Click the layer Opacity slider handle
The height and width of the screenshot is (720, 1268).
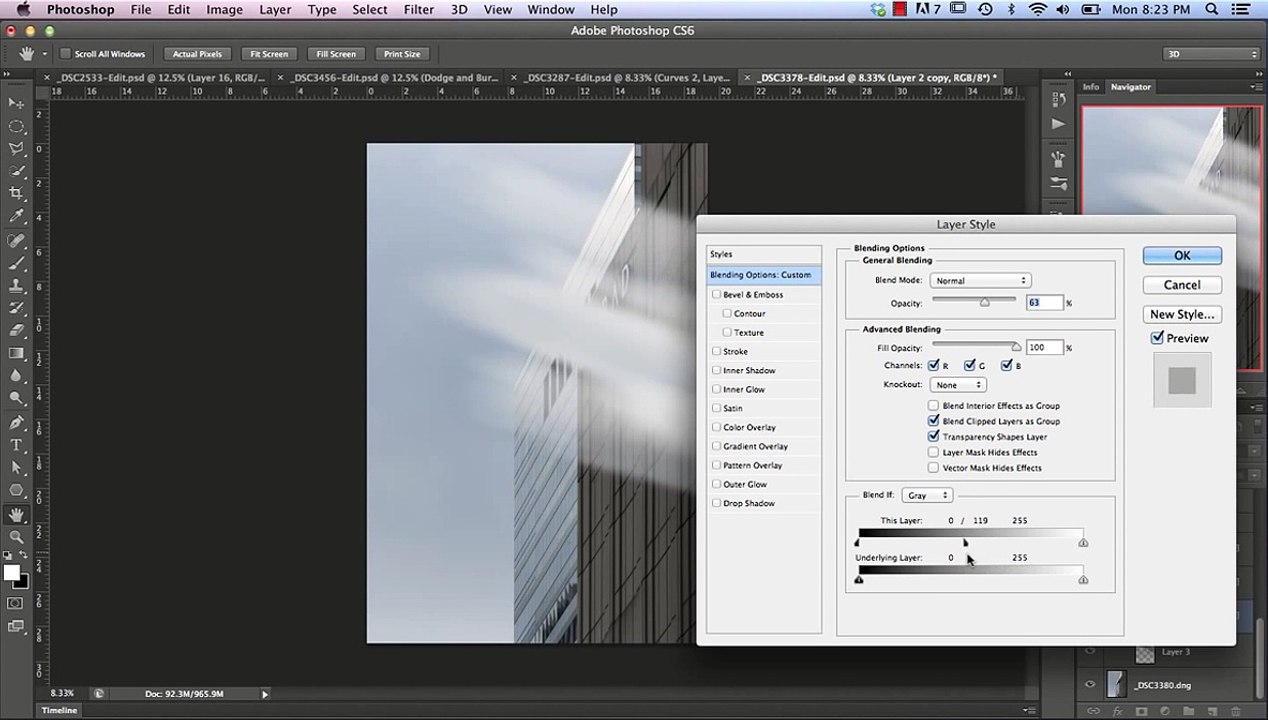(x=984, y=302)
